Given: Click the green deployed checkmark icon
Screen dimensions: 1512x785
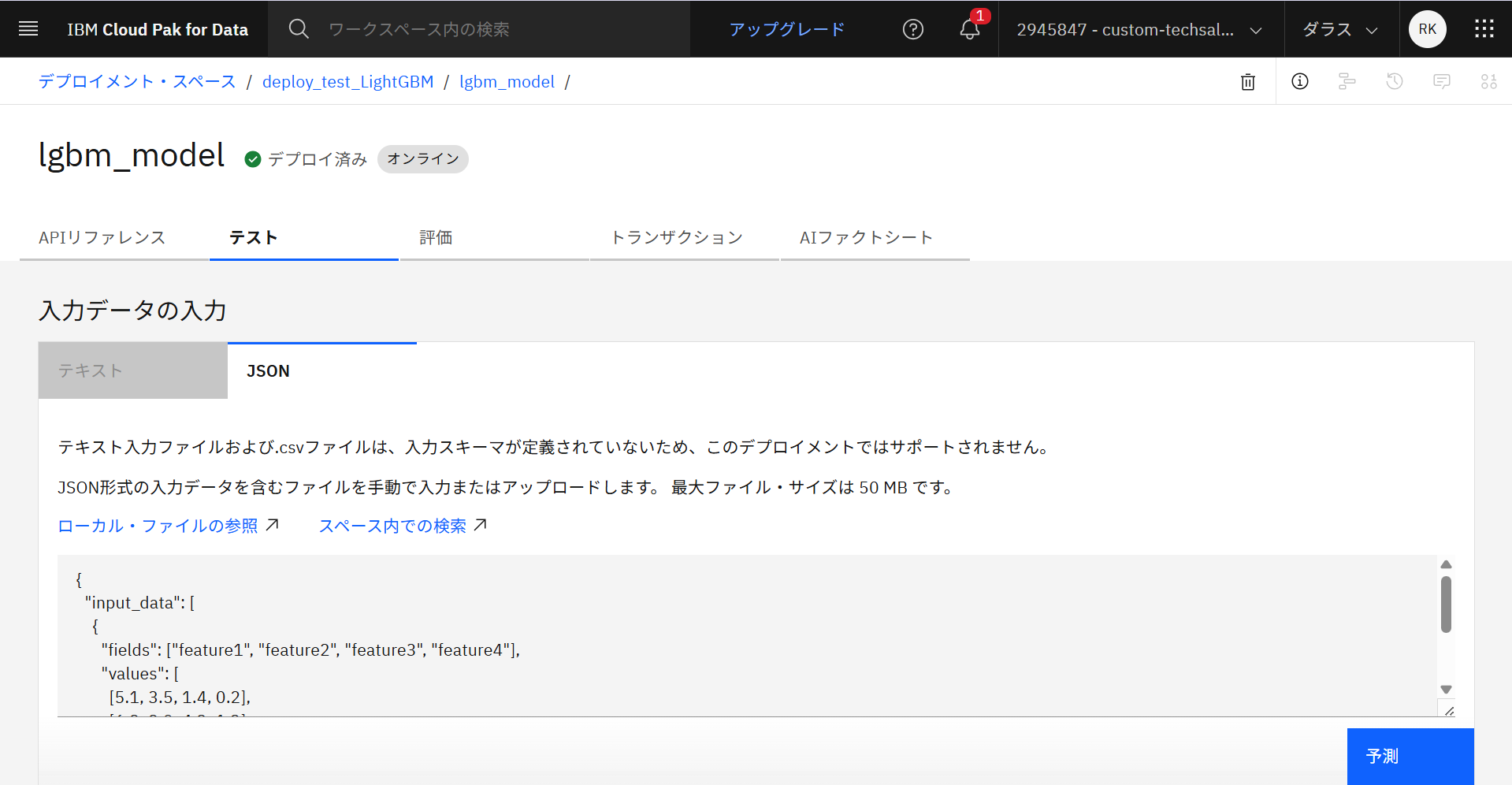Looking at the screenshot, I should click(252, 159).
